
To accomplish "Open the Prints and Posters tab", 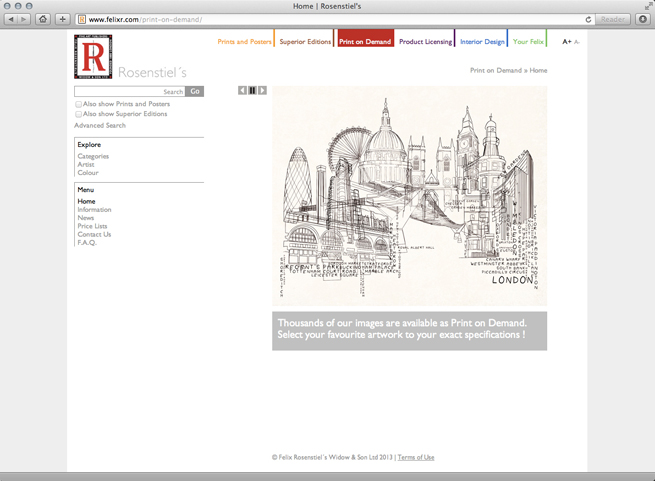I will coord(244,42).
